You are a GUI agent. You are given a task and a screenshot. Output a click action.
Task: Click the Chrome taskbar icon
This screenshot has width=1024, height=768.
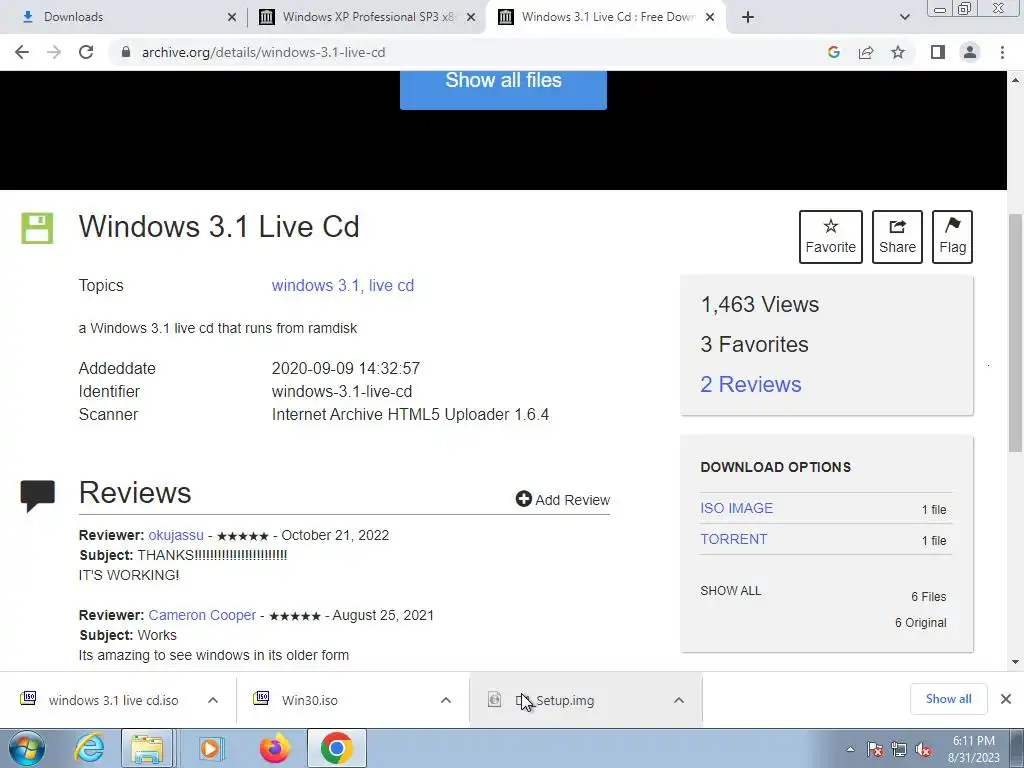coord(336,748)
